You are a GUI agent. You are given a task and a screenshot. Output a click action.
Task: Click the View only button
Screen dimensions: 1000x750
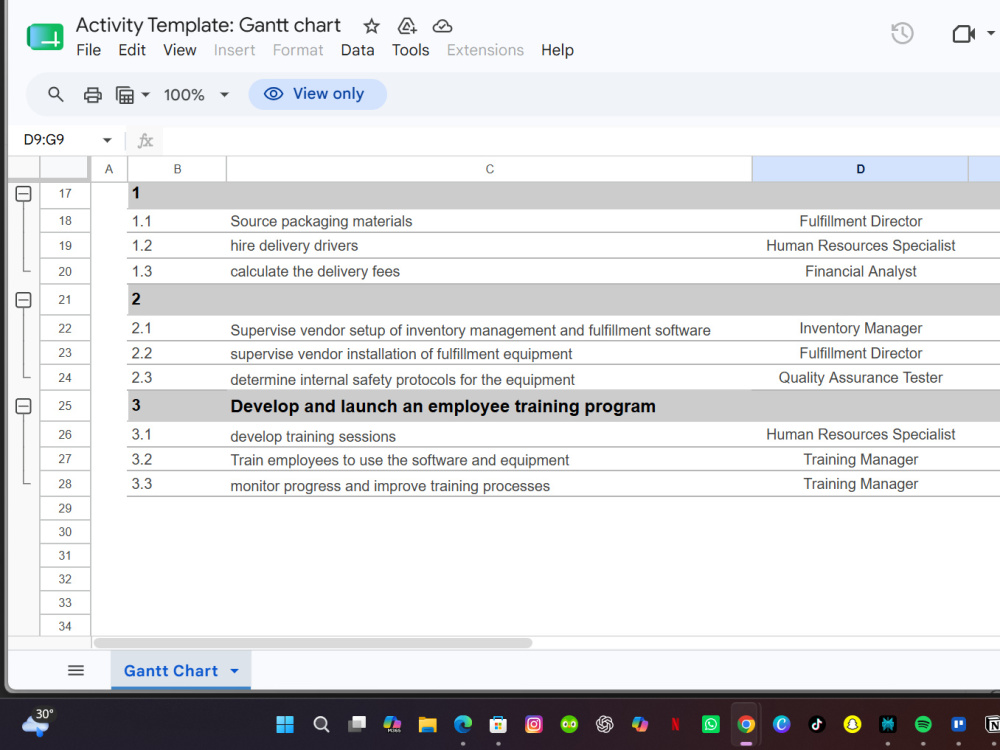[318, 94]
